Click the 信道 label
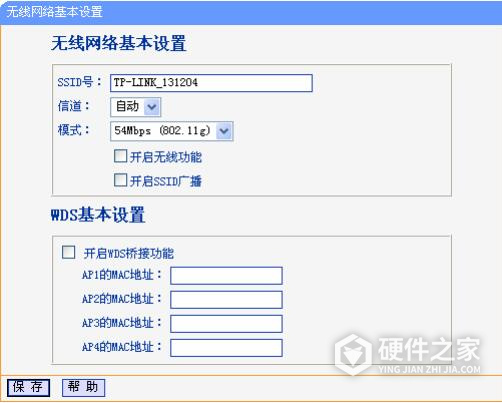Image resolution: width=502 pixels, height=403 pixels. click(73, 106)
